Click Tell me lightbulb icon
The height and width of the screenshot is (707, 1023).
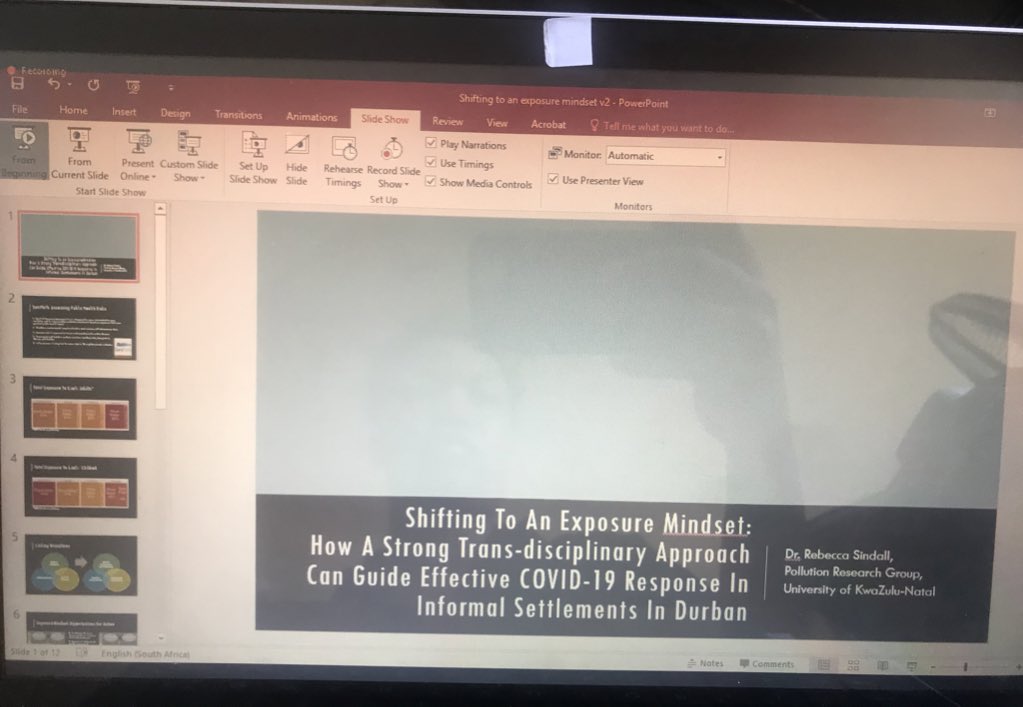tap(594, 125)
